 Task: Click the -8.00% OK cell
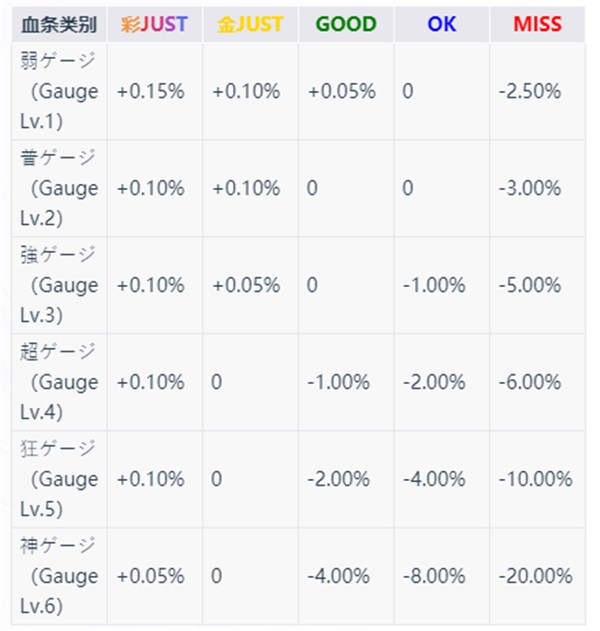[x=434, y=576]
